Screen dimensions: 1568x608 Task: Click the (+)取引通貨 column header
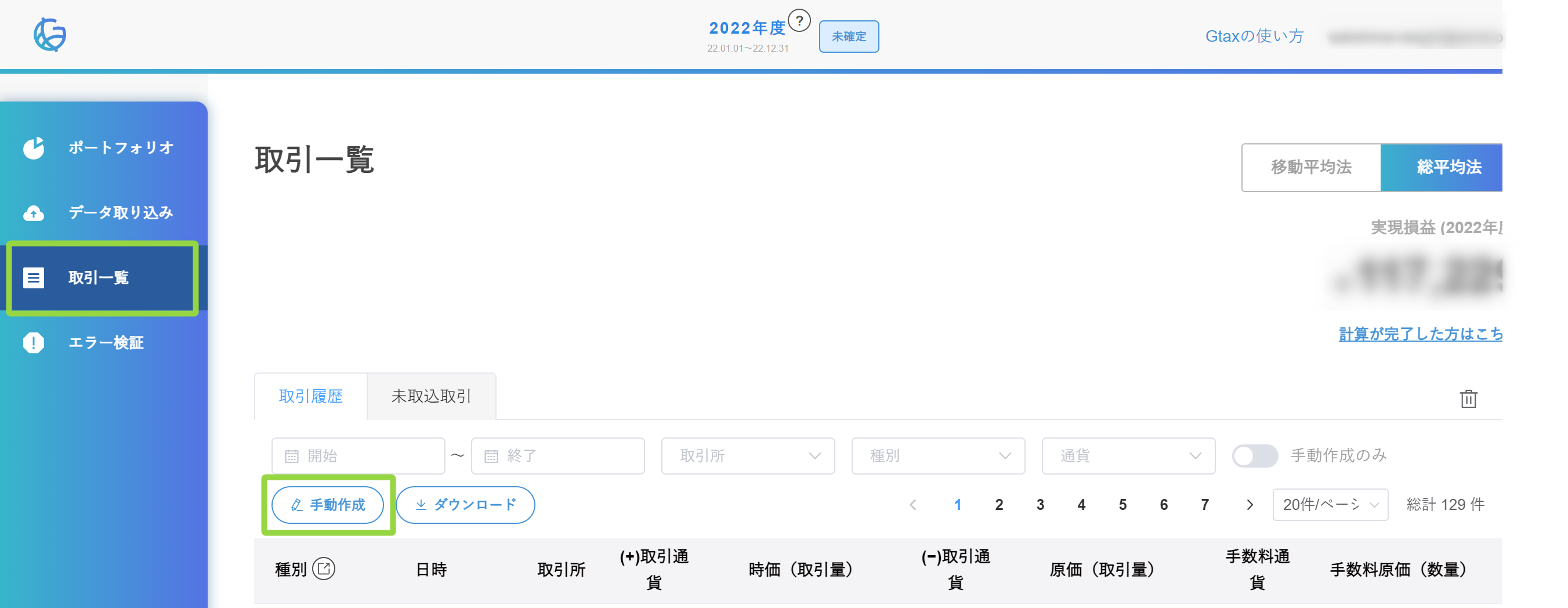click(x=654, y=570)
